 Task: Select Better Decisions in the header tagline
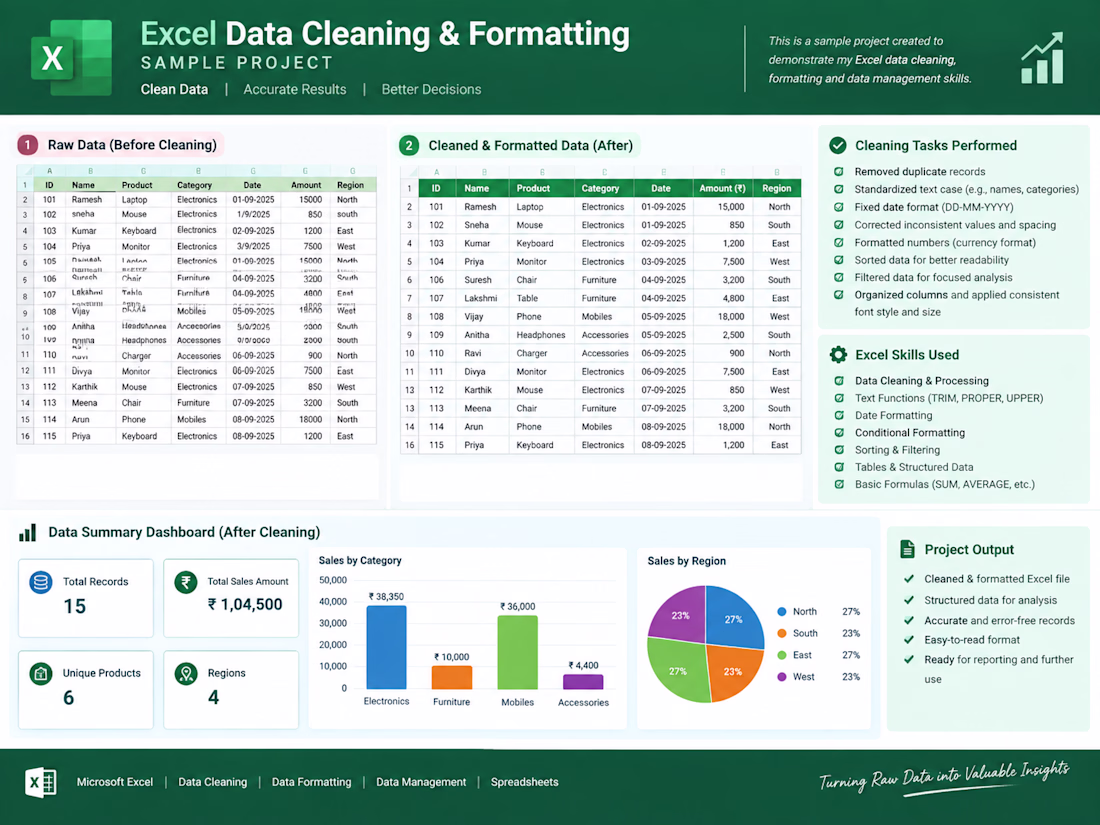431,89
